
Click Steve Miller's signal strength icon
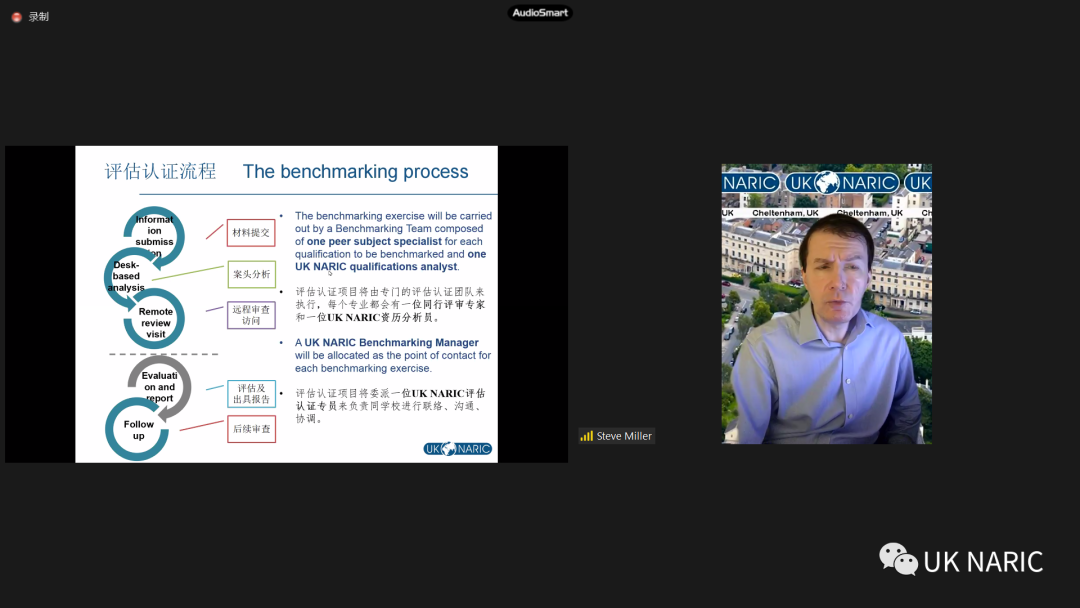coord(586,436)
